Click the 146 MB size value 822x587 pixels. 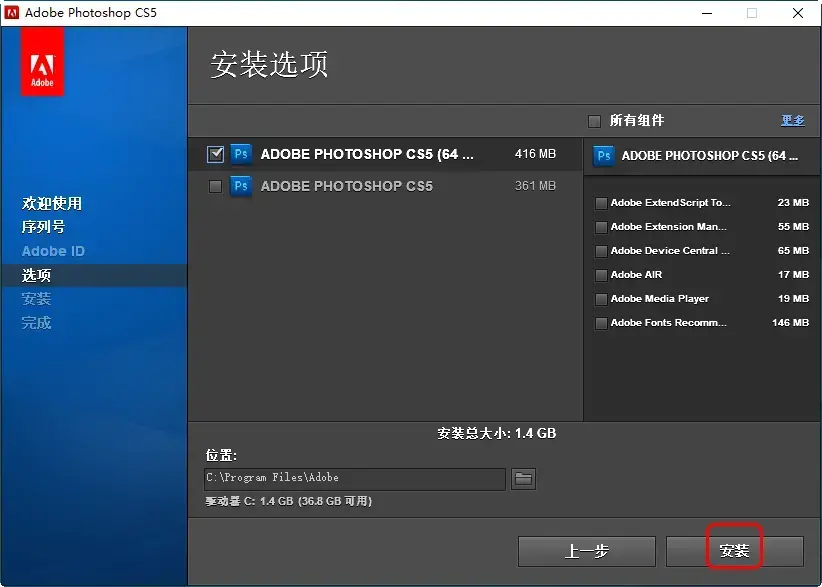click(791, 323)
